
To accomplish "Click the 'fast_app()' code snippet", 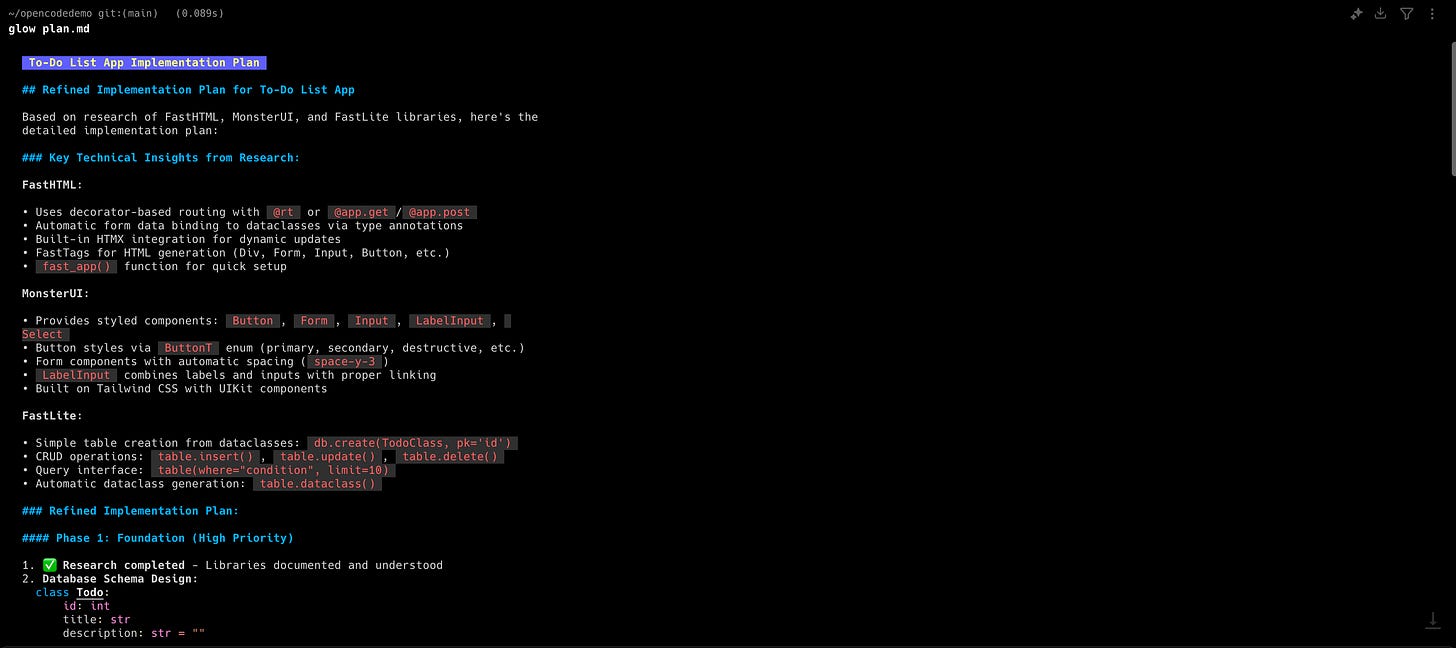I will [x=76, y=267].
